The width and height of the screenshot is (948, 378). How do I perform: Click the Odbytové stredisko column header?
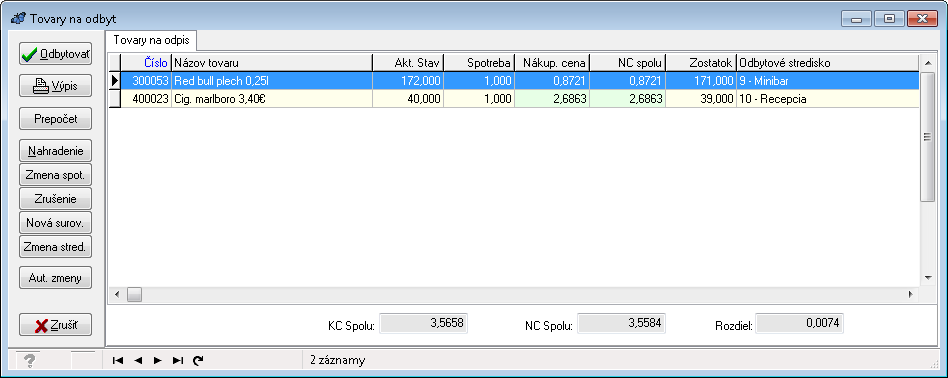coord(828,63)
